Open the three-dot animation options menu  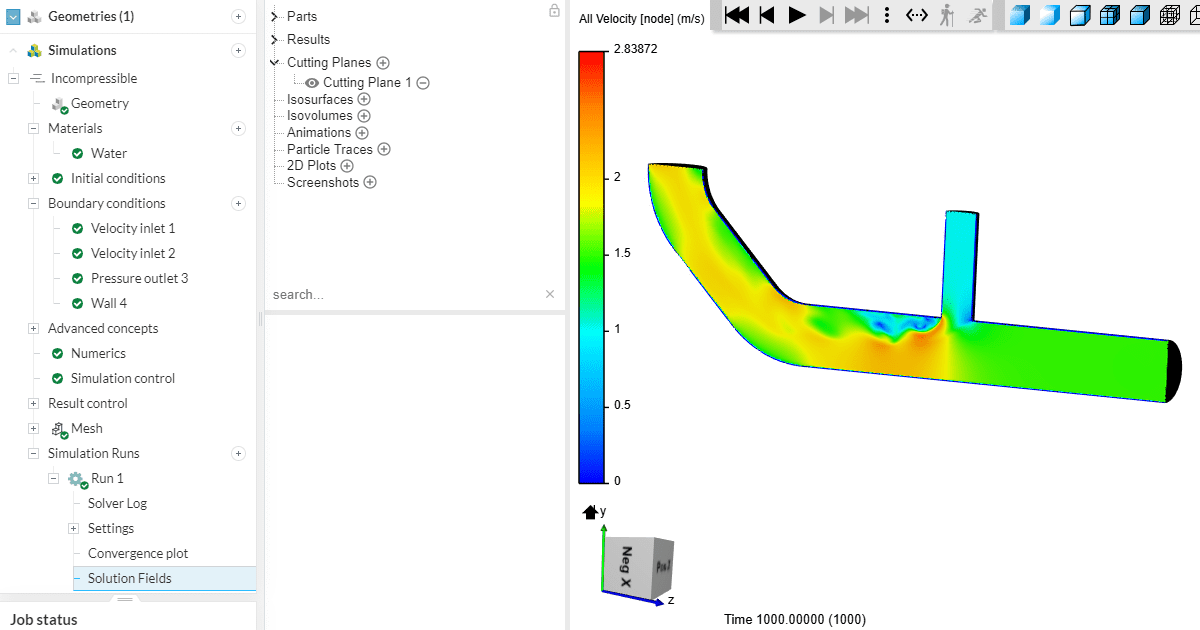tap(887, 15)
